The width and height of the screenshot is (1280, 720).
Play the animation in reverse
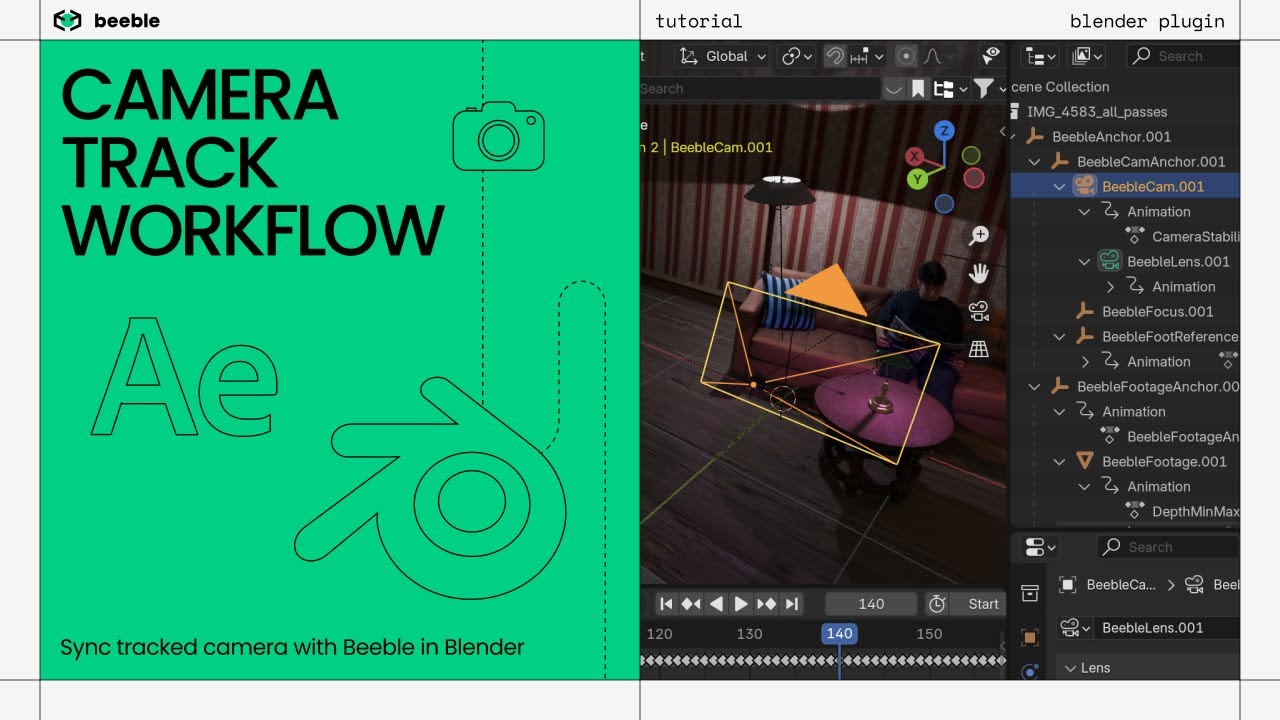click(x=716, y=604)
